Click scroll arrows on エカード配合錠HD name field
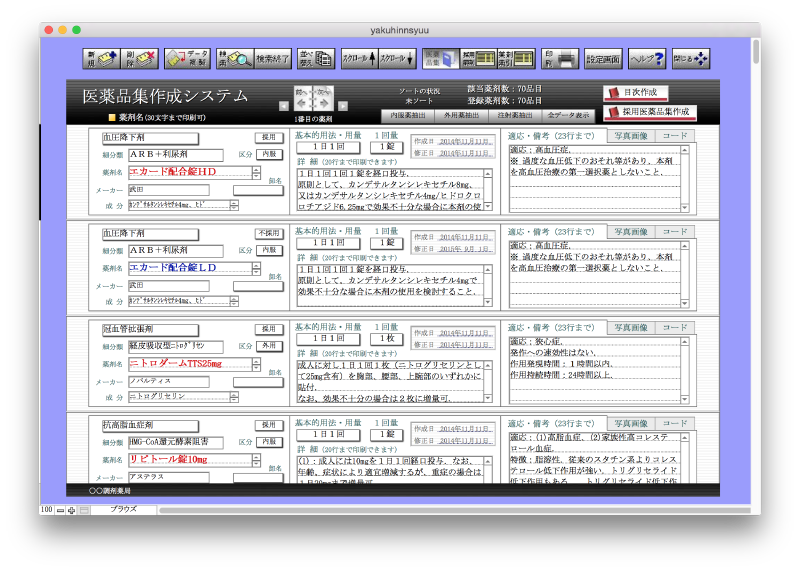800x571 pixels. point(256,172)
